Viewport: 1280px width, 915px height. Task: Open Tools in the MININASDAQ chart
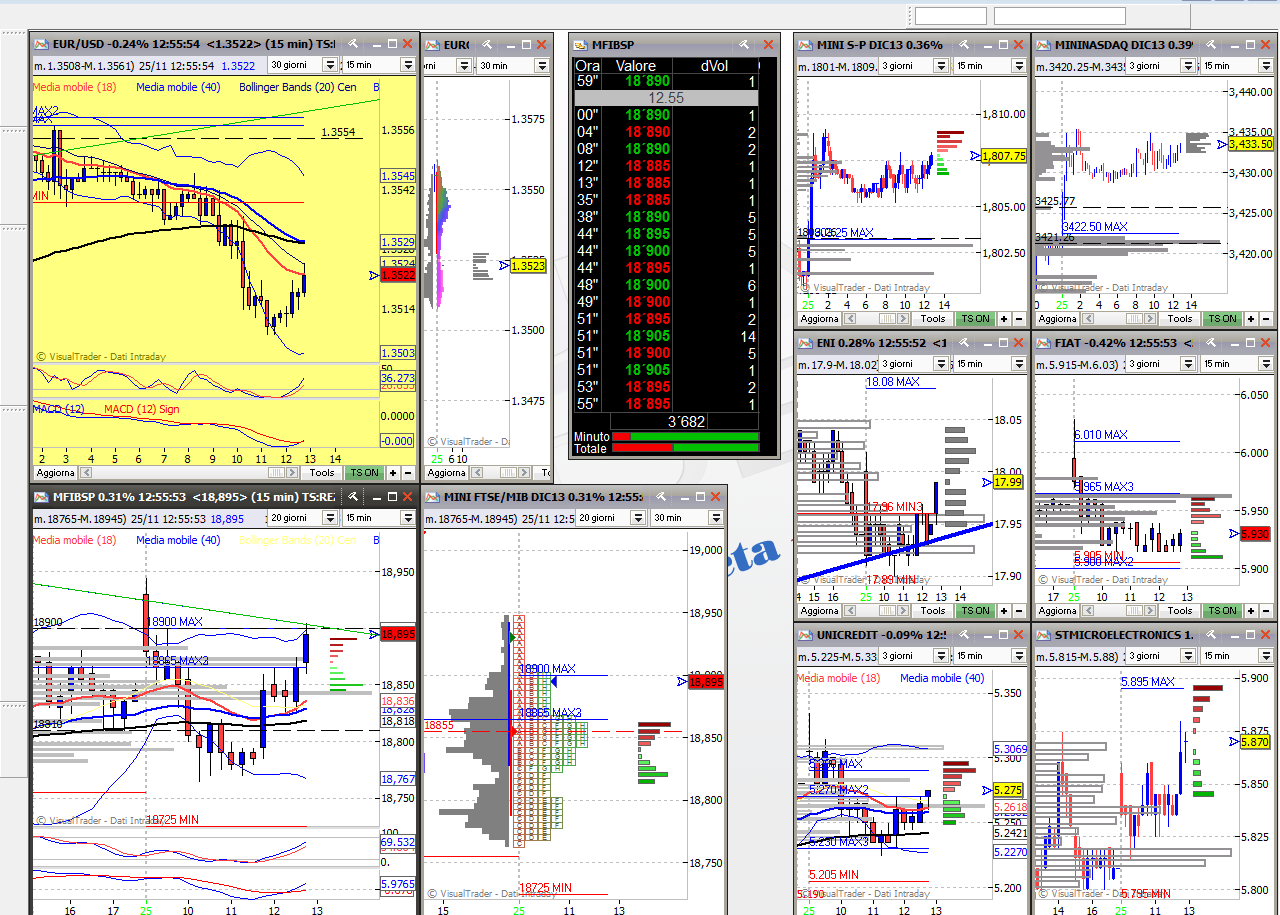[1180, 319]
